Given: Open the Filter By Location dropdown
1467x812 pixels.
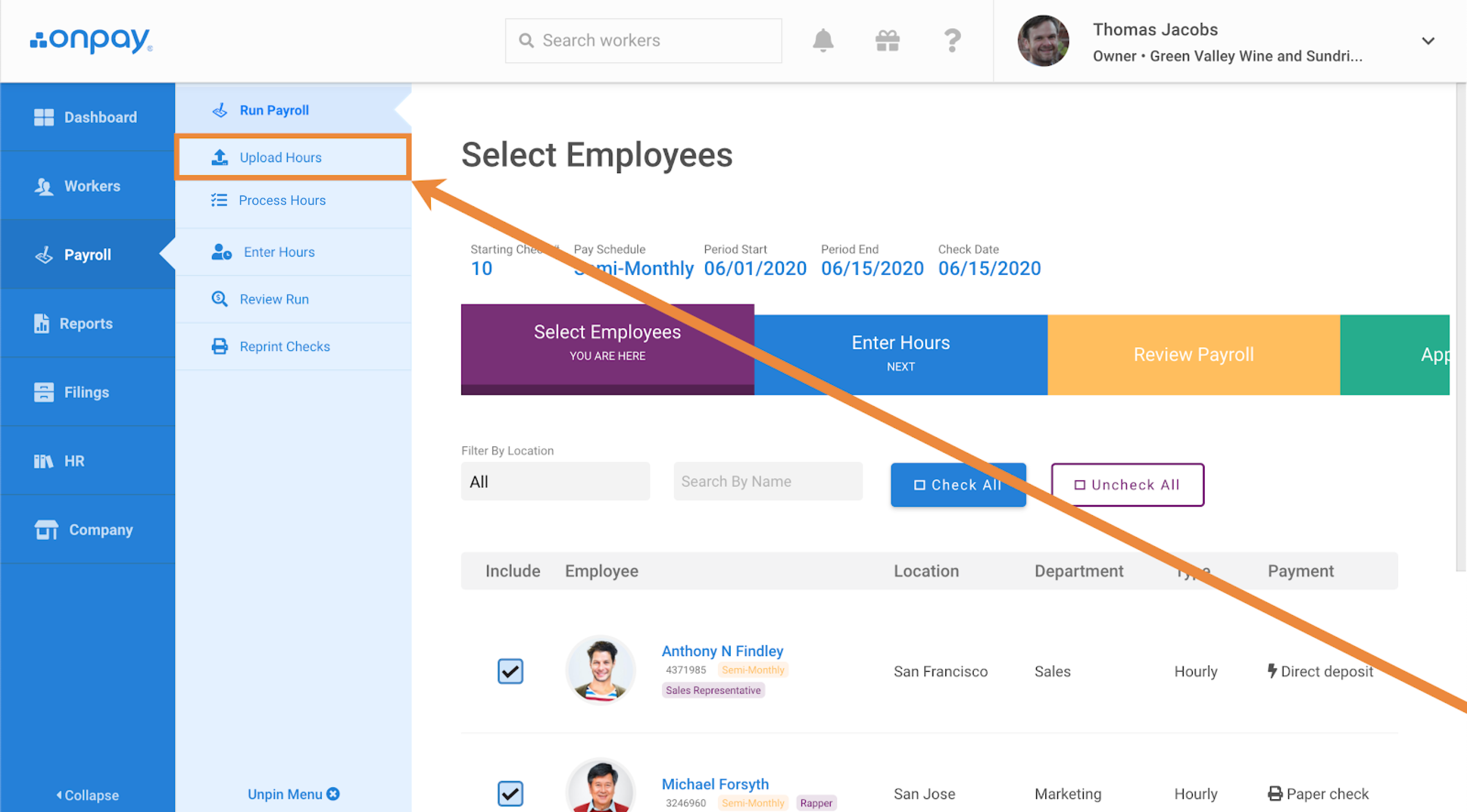Looking at the screenshot, I should click(555, 482).
